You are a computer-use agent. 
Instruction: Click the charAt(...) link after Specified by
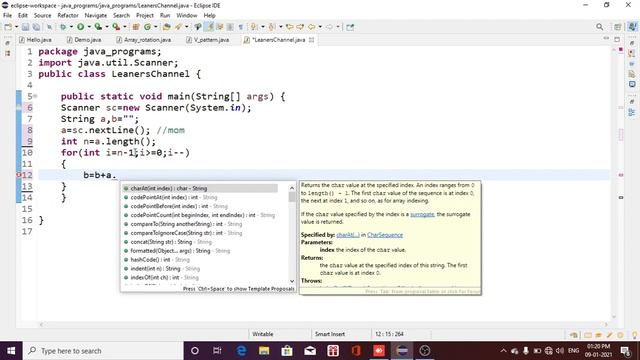348,235
